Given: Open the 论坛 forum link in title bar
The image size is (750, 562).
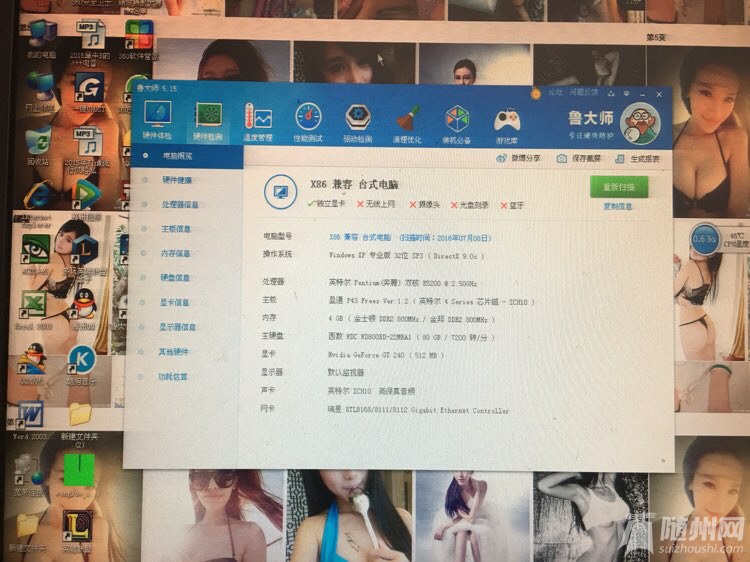Looking at the screenshot, I should click(555, 92).
